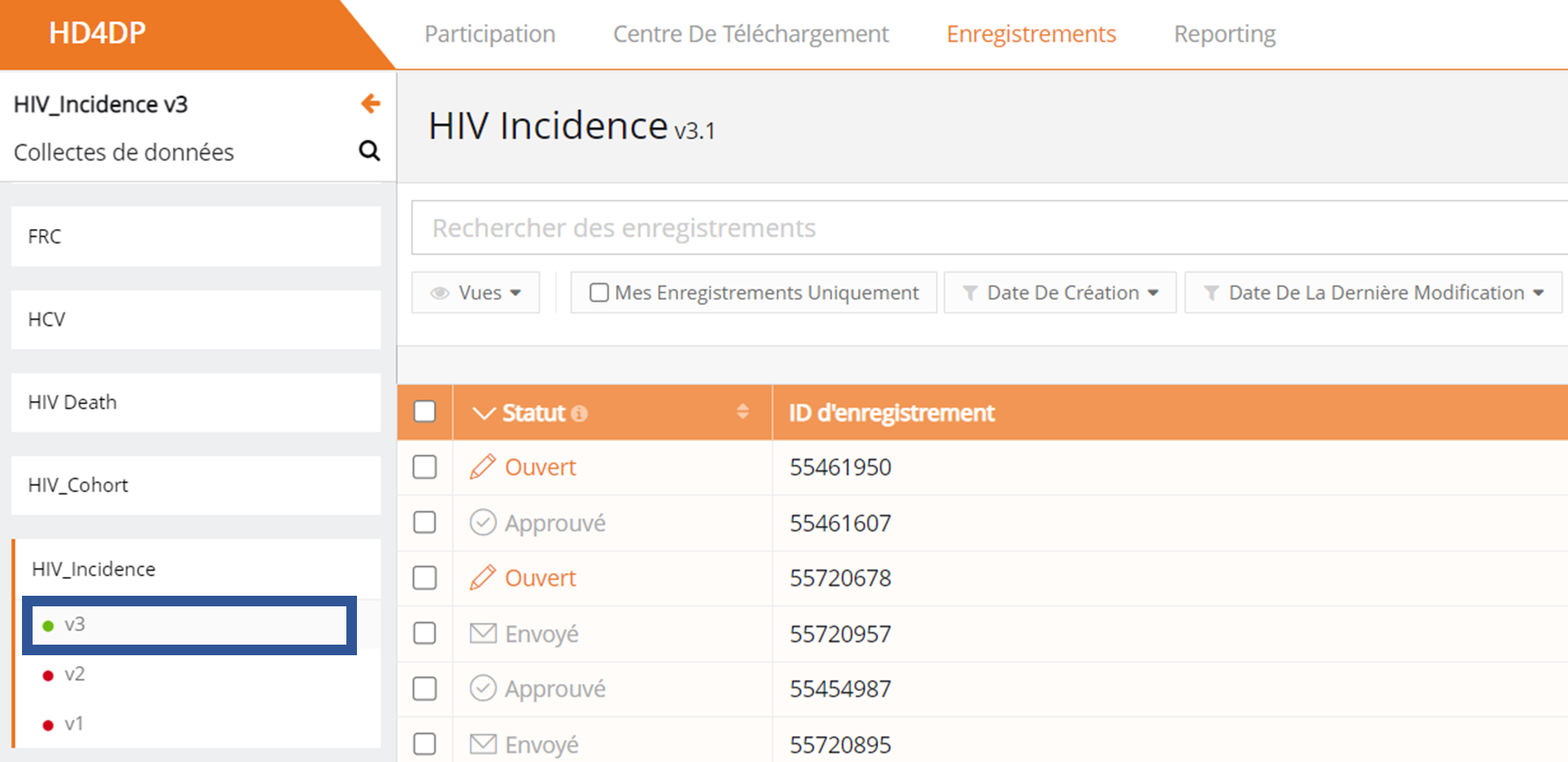The width and height of the screenshot is (1568, 762).
Task: Click the pencil icon for record 55720678
Action: coord(482,578)
